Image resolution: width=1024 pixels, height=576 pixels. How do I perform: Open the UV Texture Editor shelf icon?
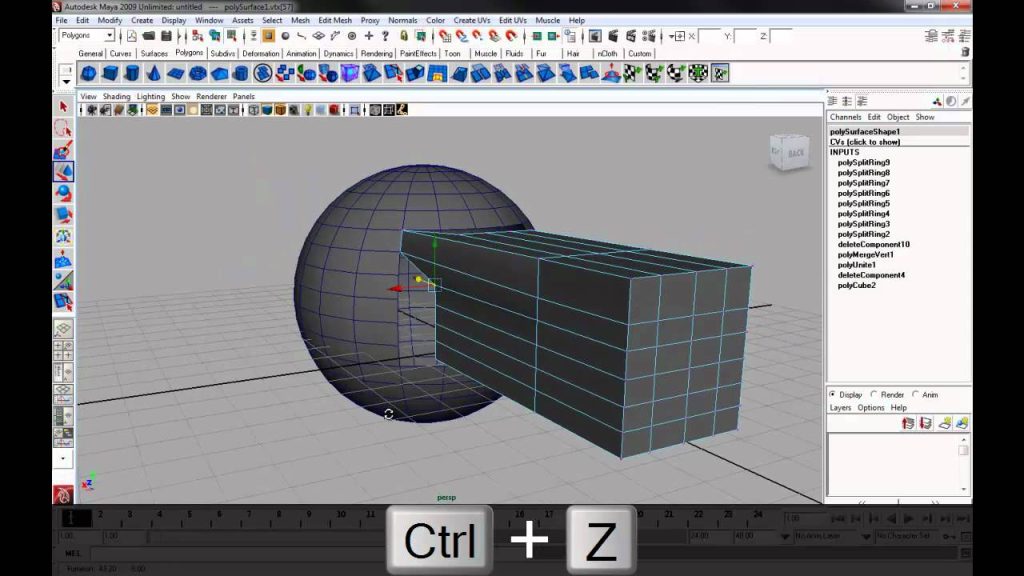(720, 73)
